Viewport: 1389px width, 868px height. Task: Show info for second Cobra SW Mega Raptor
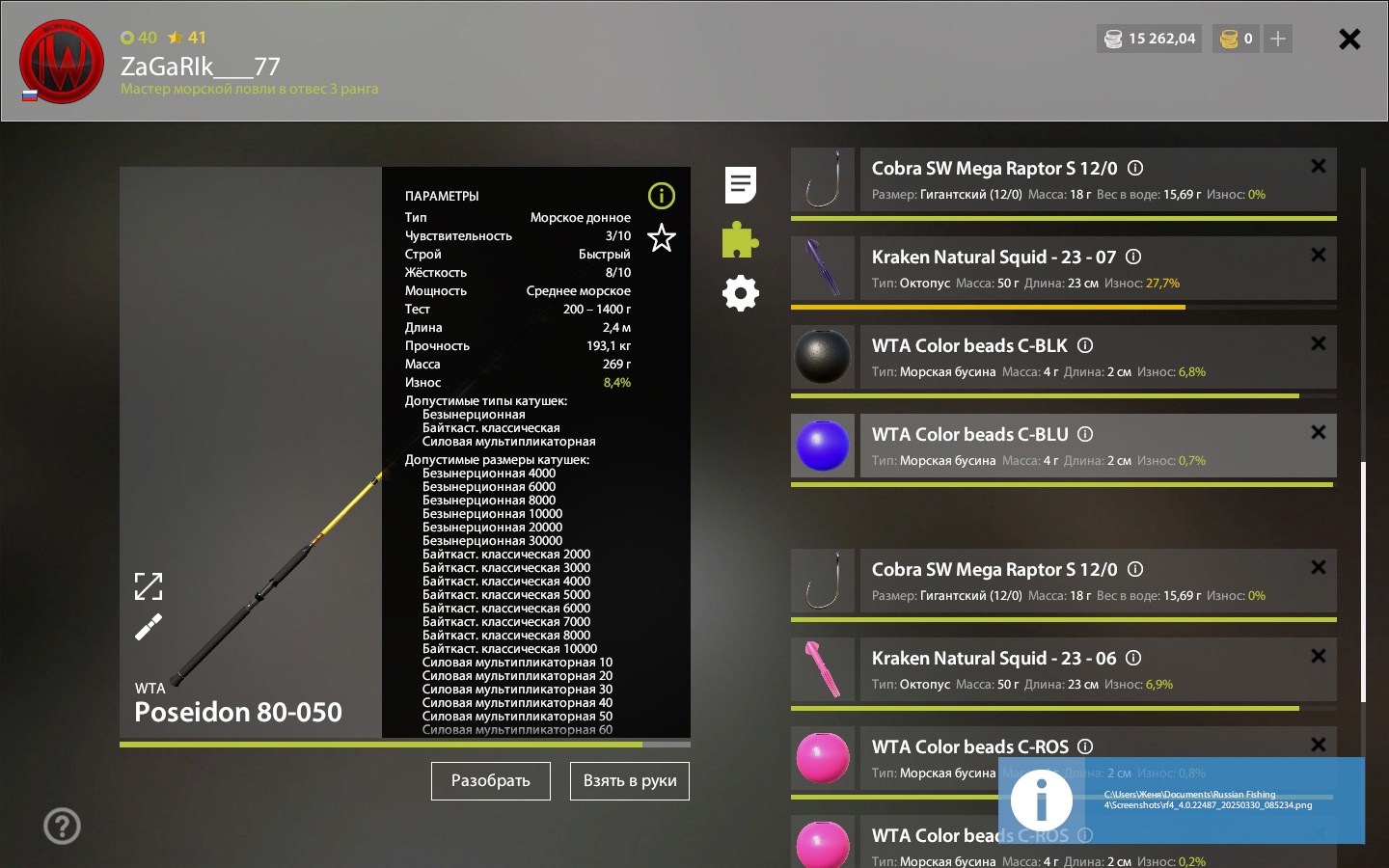[1135, 569]
